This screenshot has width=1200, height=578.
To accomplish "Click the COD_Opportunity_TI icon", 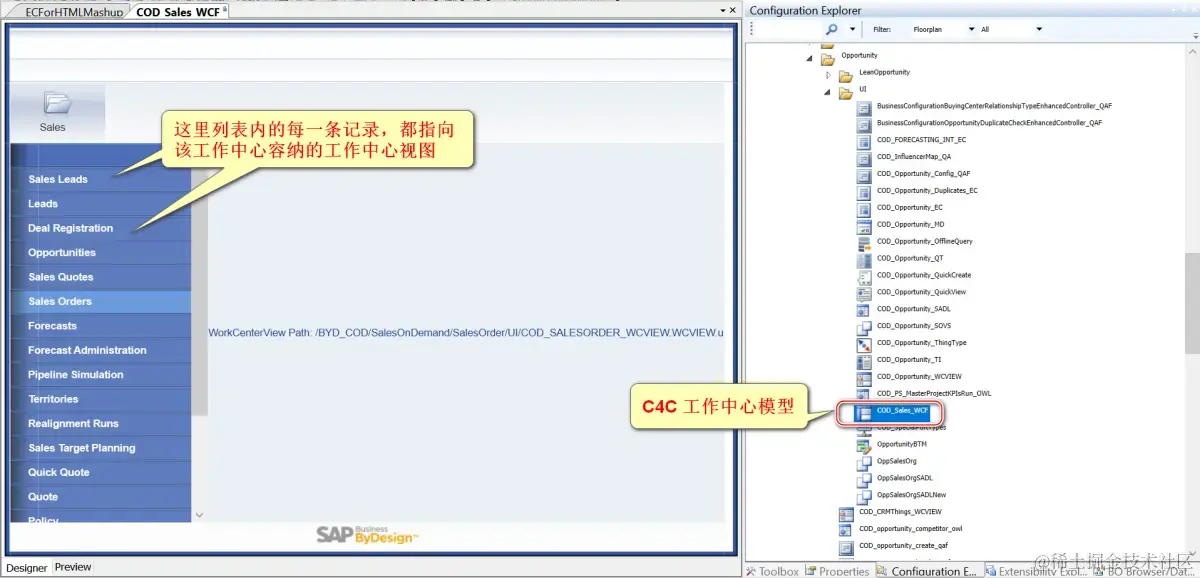I will coord(864,360).
